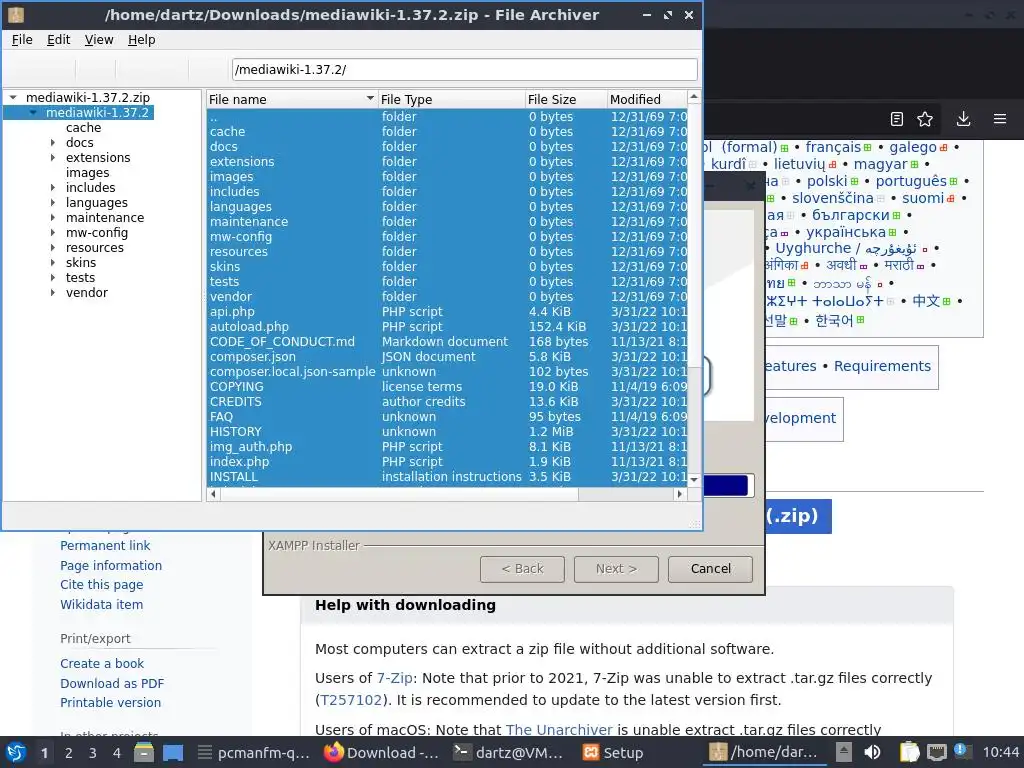Screen dimensions: 1024x768
Task: Select the autoload.php file row
Action: [447, 327]
